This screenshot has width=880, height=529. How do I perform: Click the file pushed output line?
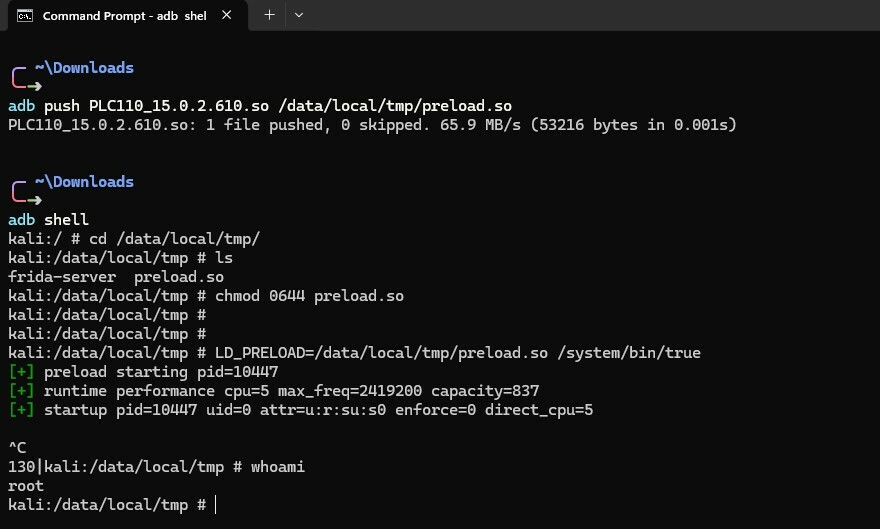pos(372,125)
